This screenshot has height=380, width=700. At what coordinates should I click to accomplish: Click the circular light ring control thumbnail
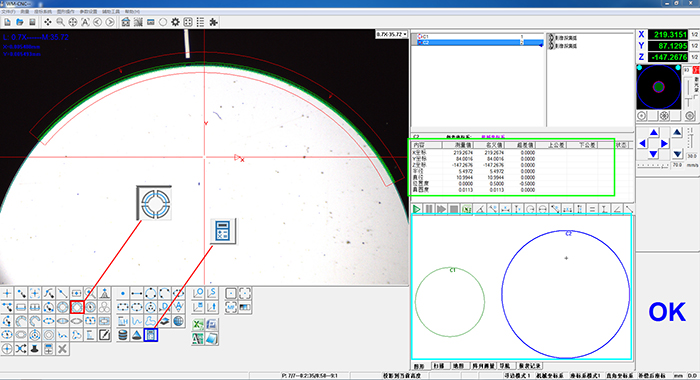point(659,87)
